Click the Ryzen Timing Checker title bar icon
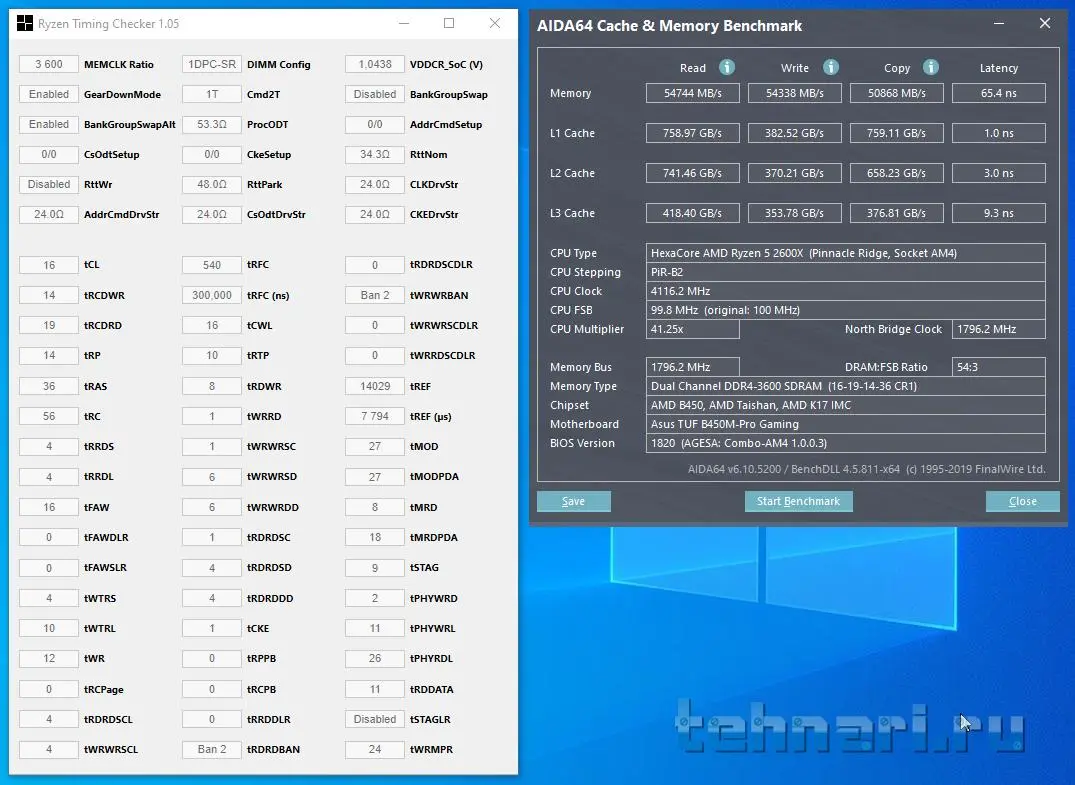1075x785 pixels. pos(25,23)
